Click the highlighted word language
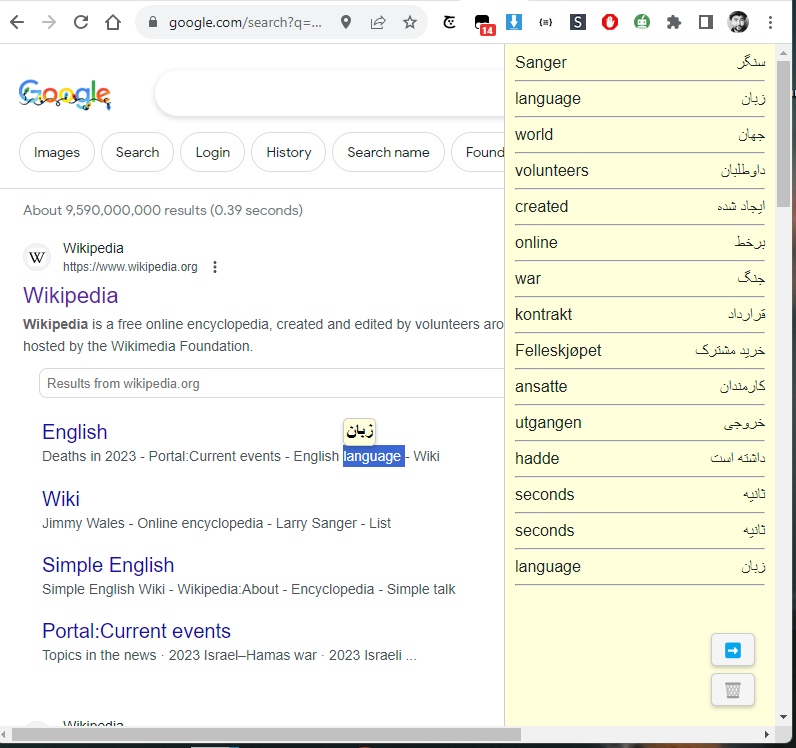The width and height of the screenshot is (796, 748). click(x=374, y=456)
